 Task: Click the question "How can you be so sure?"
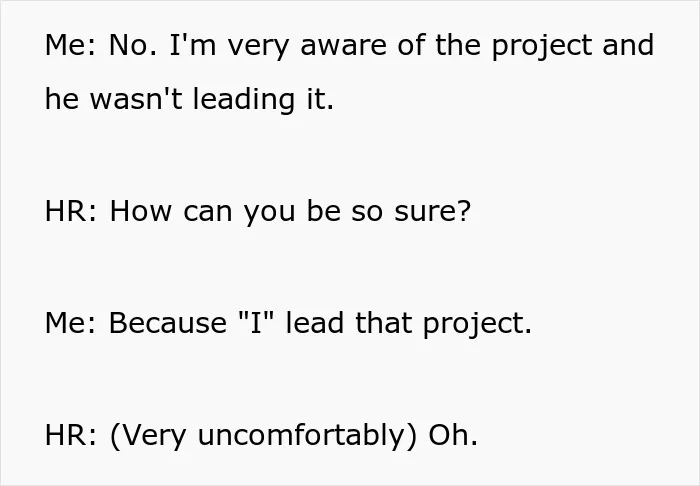[x=290, y=211]
